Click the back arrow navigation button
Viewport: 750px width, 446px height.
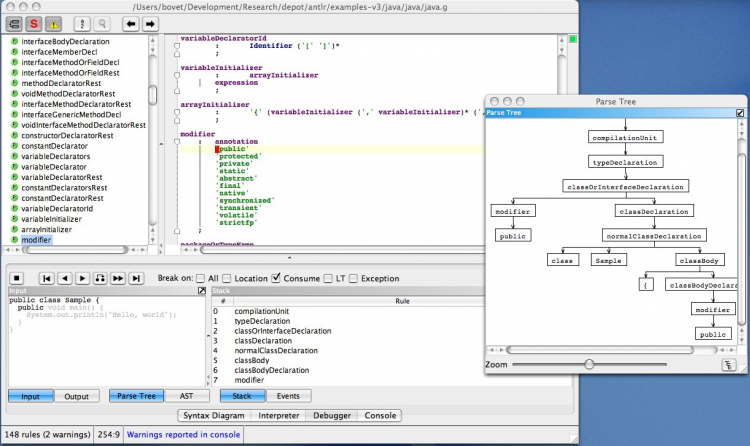pos(131,22)
